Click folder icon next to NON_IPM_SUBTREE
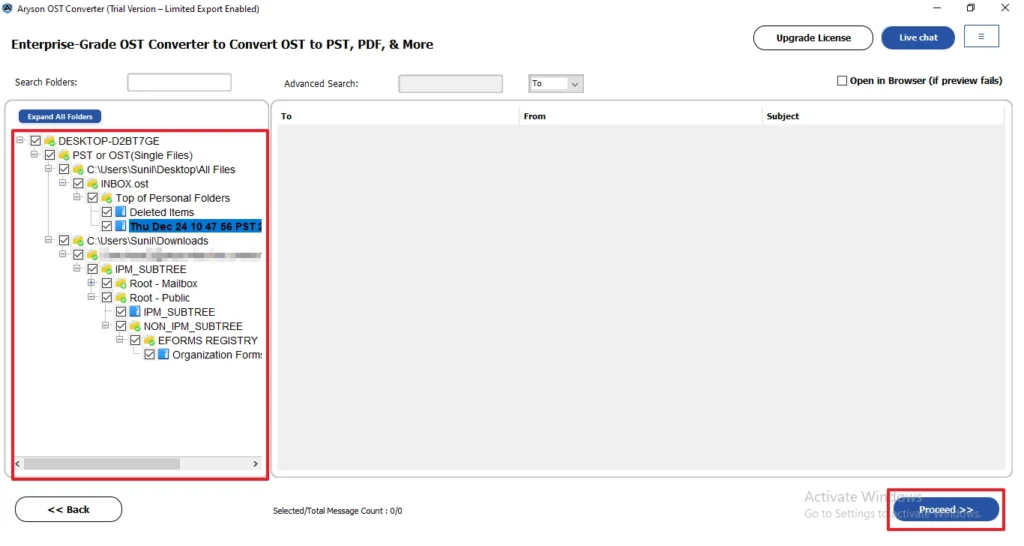 [135, 327]
